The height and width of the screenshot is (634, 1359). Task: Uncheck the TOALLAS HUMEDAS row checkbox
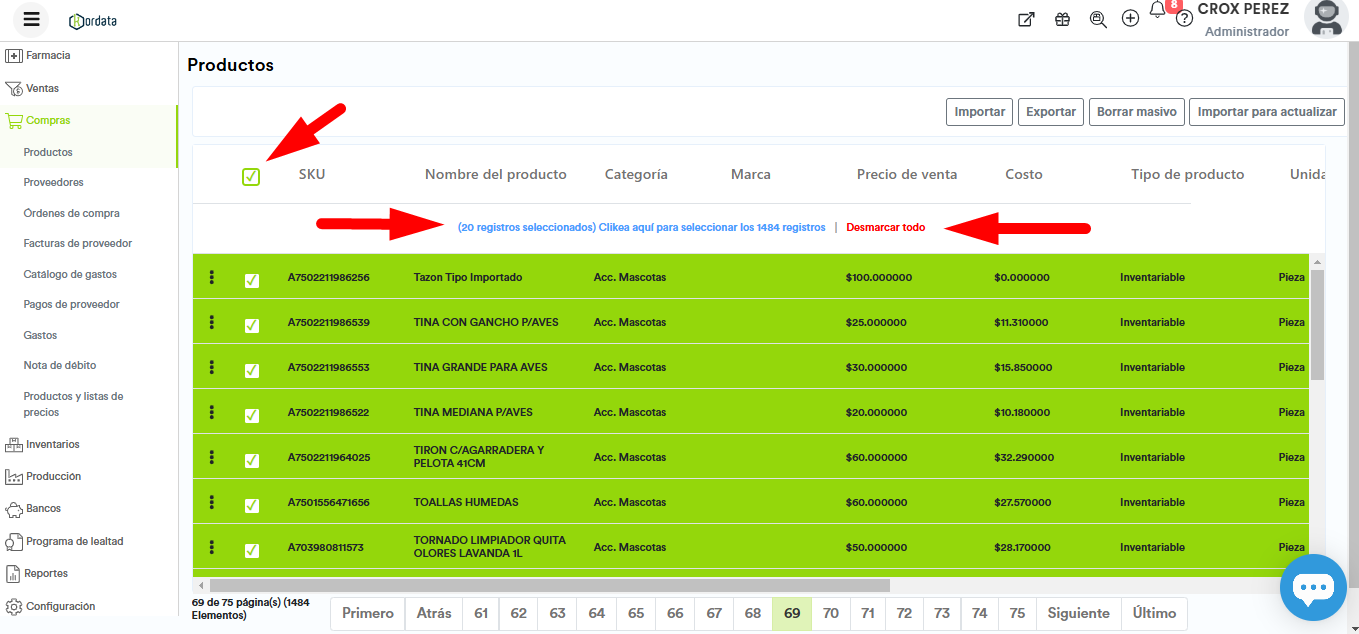coord(252,505)
